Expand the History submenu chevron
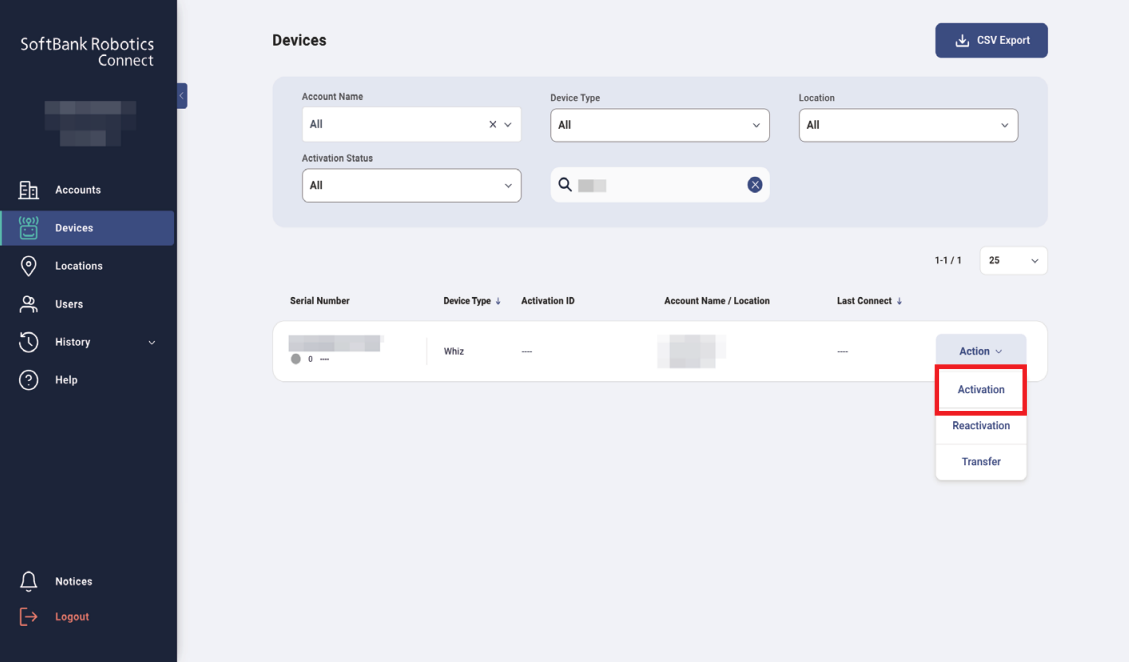This screenshot has height=662, width=1129. pos(152,342)
